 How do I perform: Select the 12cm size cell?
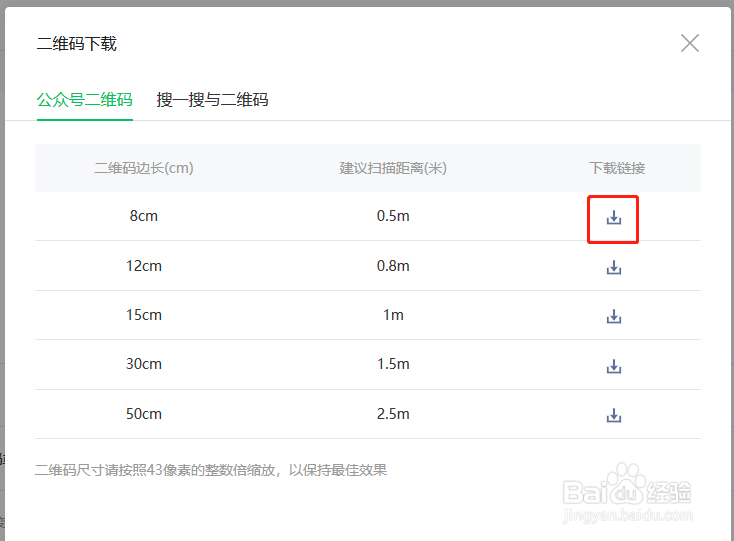[144, 266]
